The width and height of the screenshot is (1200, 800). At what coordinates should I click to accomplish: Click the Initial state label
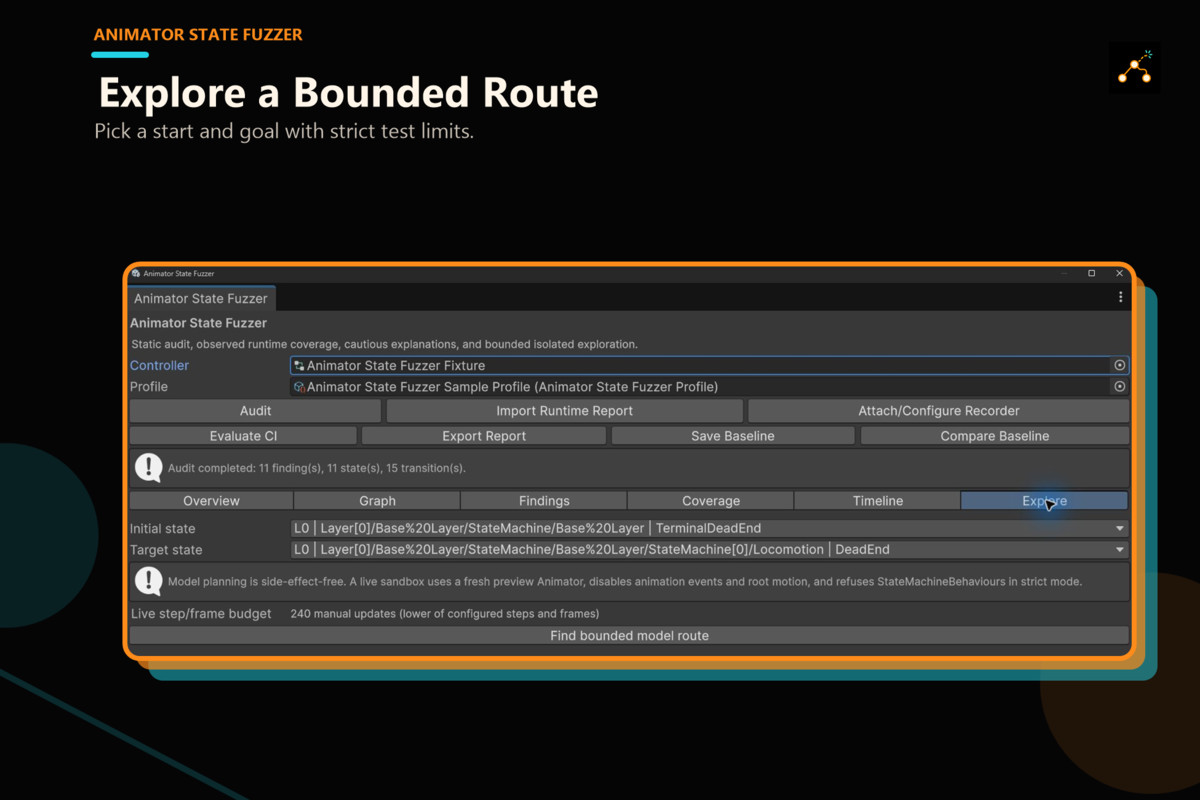tap(163, 528)
